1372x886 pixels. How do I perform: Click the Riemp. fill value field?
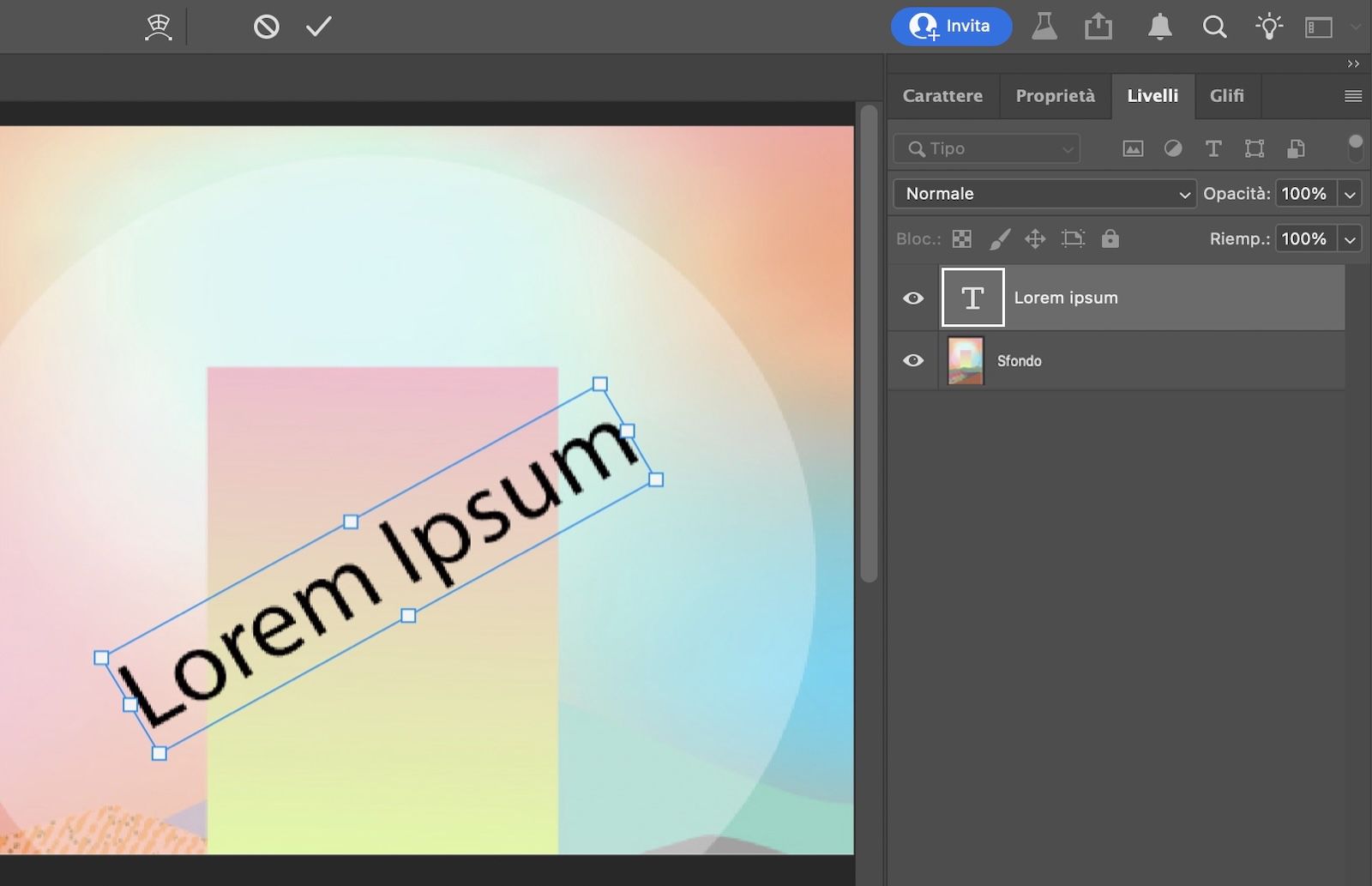tap(1305, 238)
